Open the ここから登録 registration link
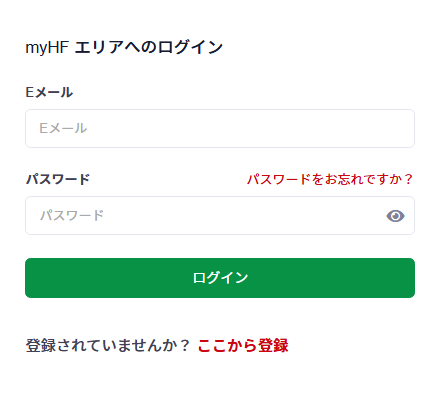This screenshot has width=437, height=397. [243, 345]
